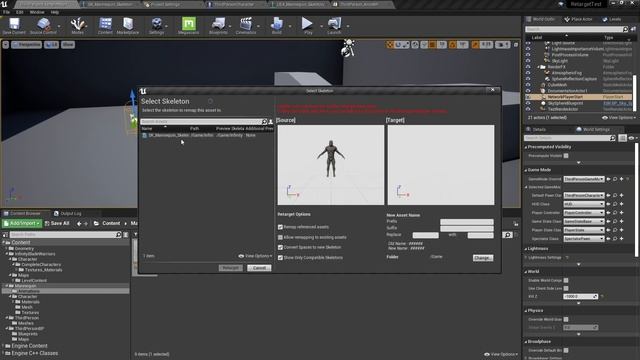Image resolution: width=640 pixels, height=360 pixels.
Task: Open the Modes toolbar button
Action: coord(78,25)
